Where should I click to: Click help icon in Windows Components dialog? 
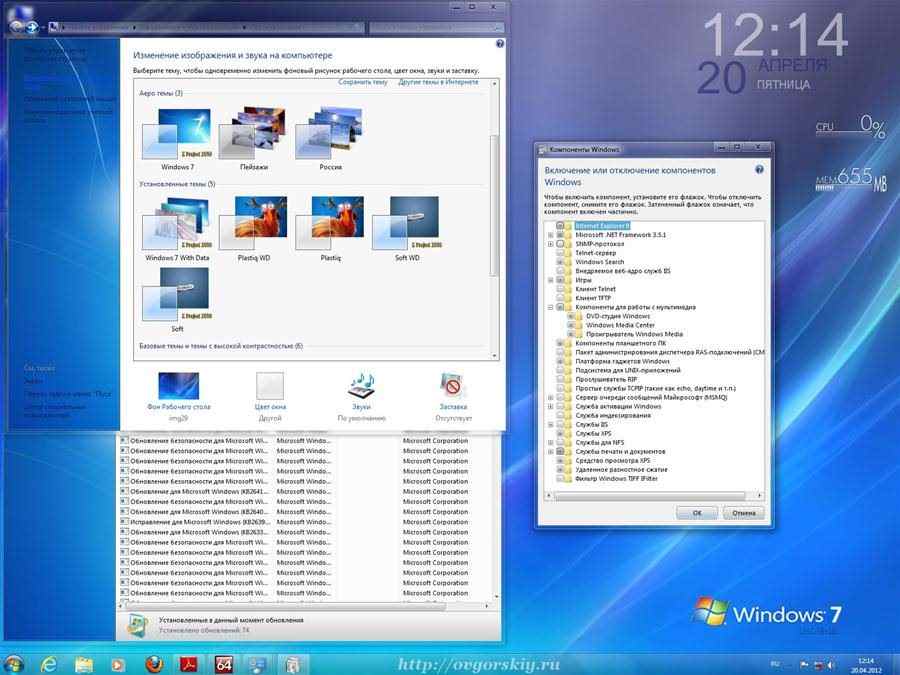point(759,171)
